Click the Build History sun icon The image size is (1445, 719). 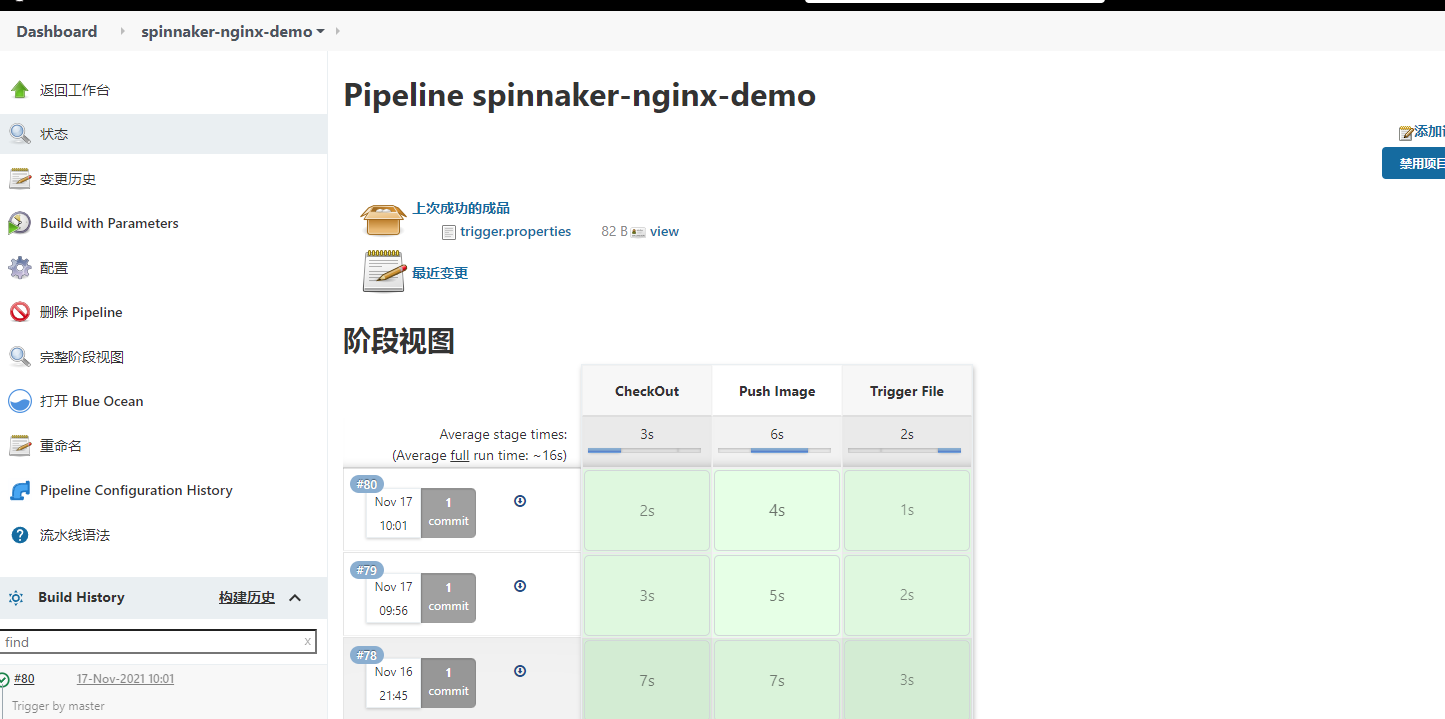[16, 597]
